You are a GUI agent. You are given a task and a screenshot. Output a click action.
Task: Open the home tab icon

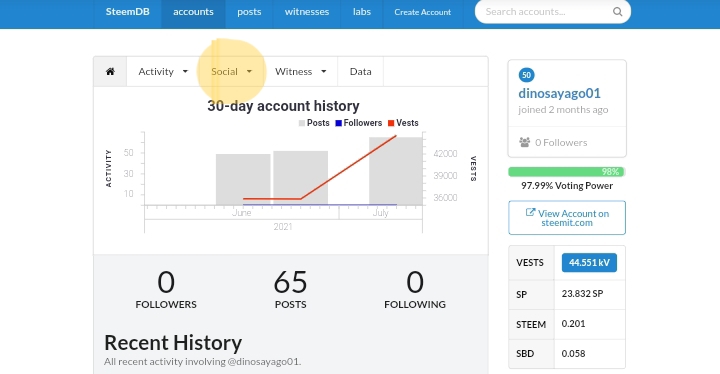tap(110, 72)
